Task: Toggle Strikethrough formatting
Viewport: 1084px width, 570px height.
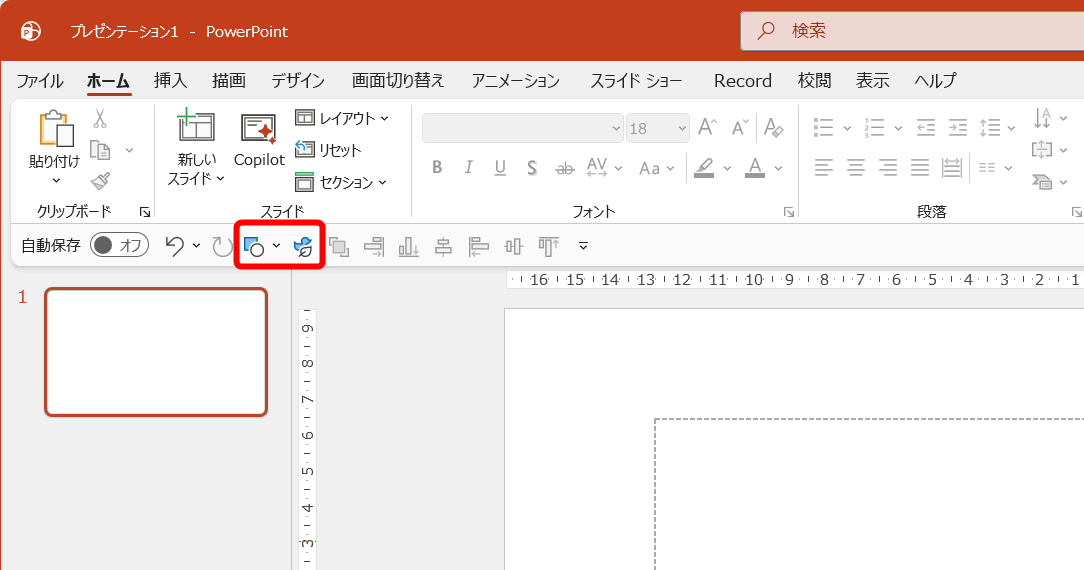Action: [564, 168]
